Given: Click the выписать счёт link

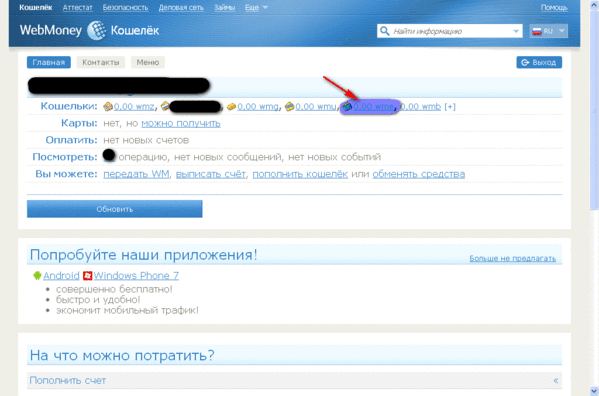Looking at the screenshot, I should (x=211, y=174).
